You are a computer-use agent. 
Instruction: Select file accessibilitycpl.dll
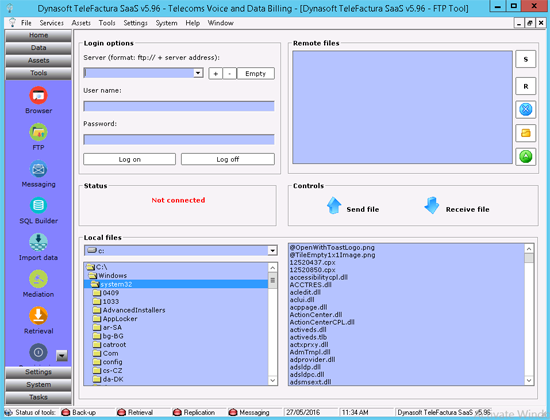point(318,277)
